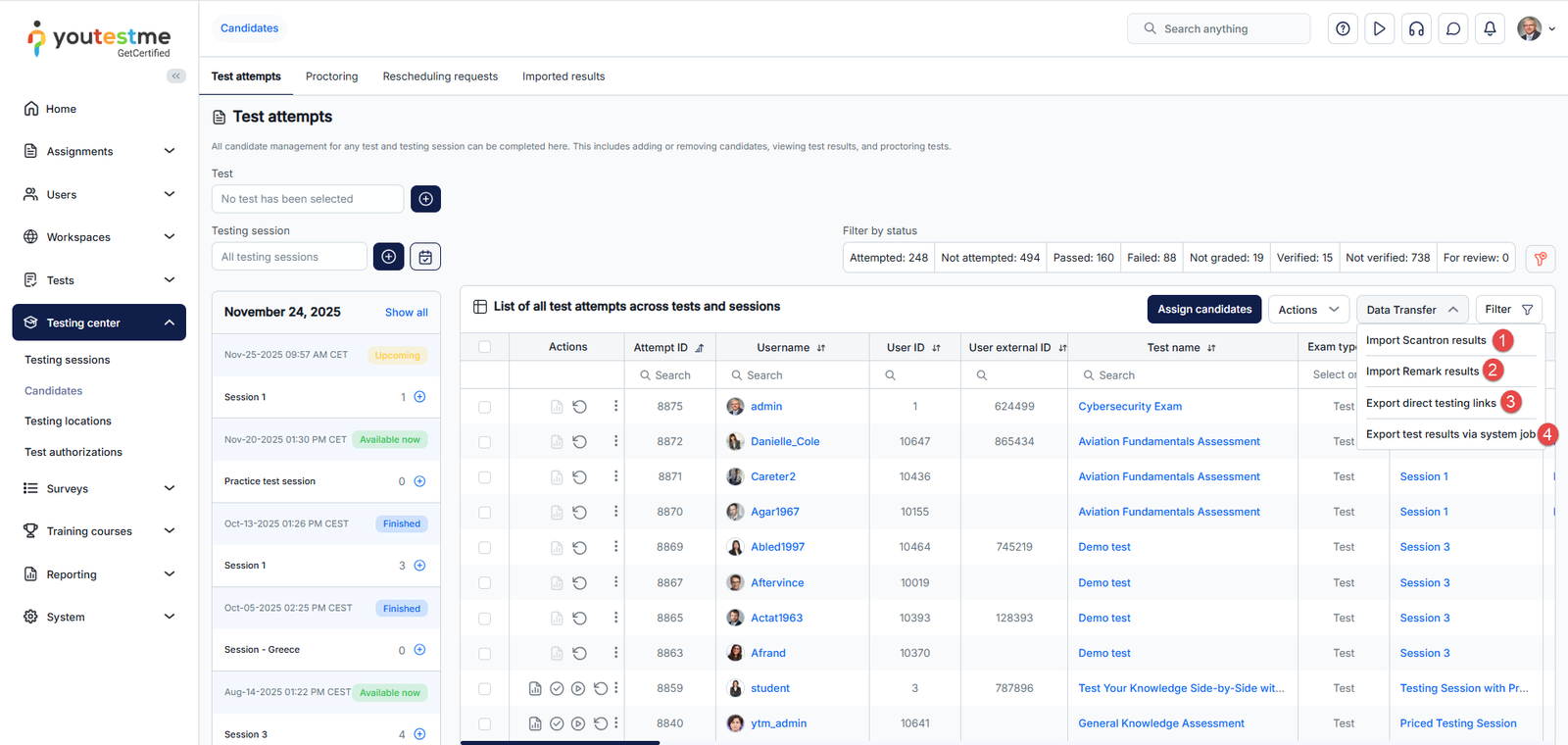1568x745 pixels.
Task: Click the play video tutorial icon
Action: [1379, 28]
